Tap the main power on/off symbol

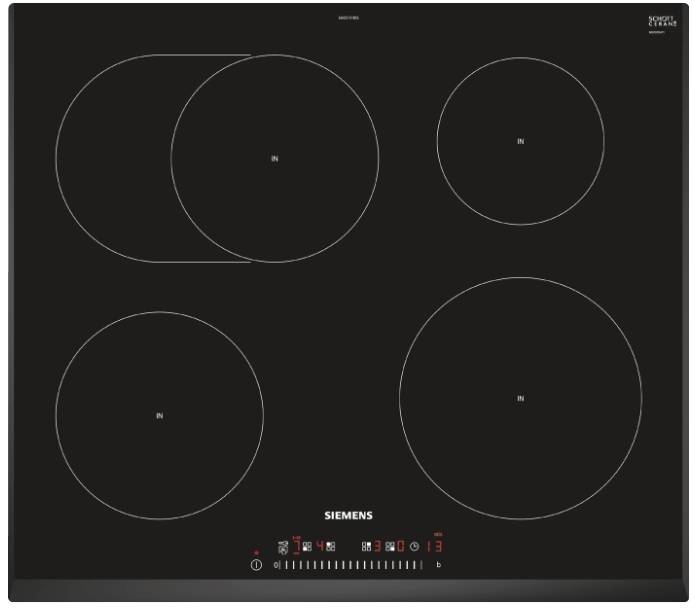click(x=256, y=565)
